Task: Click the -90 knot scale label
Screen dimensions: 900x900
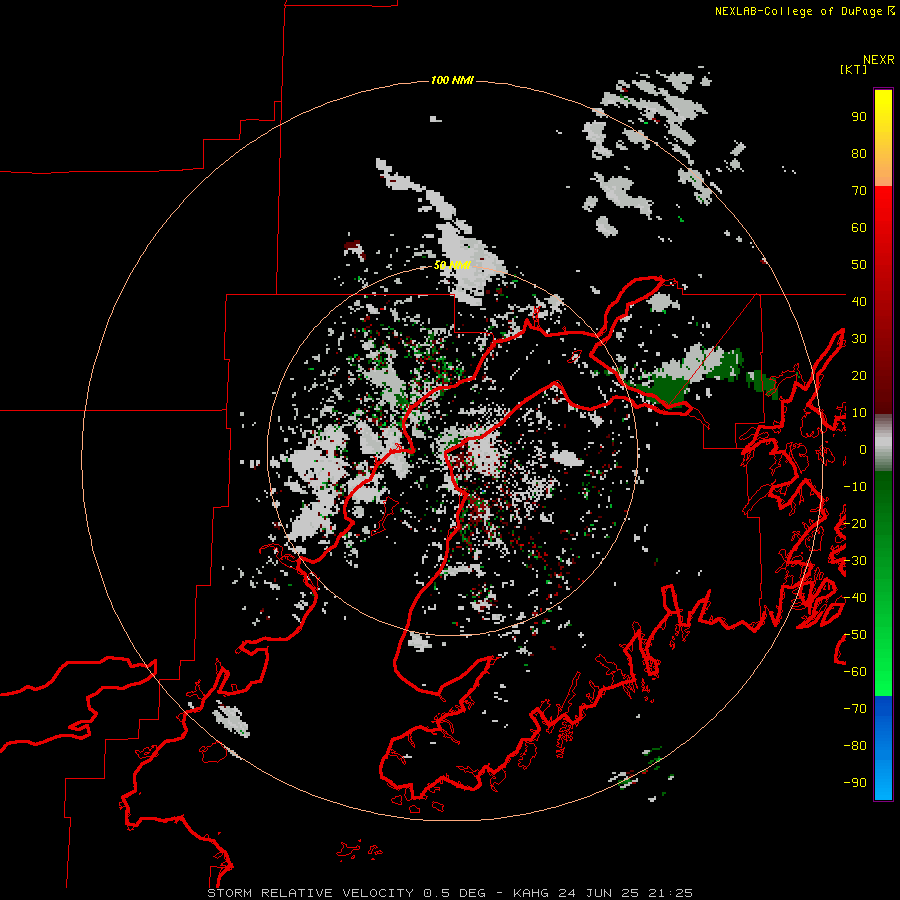Action: (855, 782)
